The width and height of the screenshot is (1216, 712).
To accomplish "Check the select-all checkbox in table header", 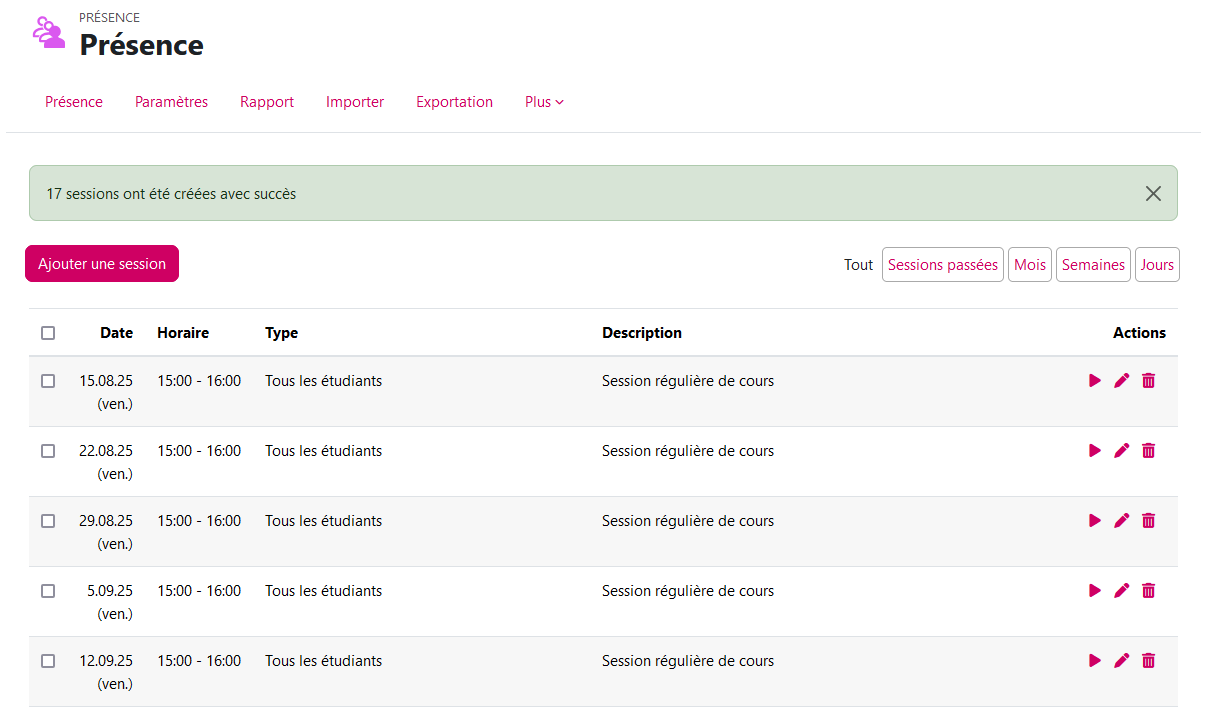I will [x=48, y=333].
